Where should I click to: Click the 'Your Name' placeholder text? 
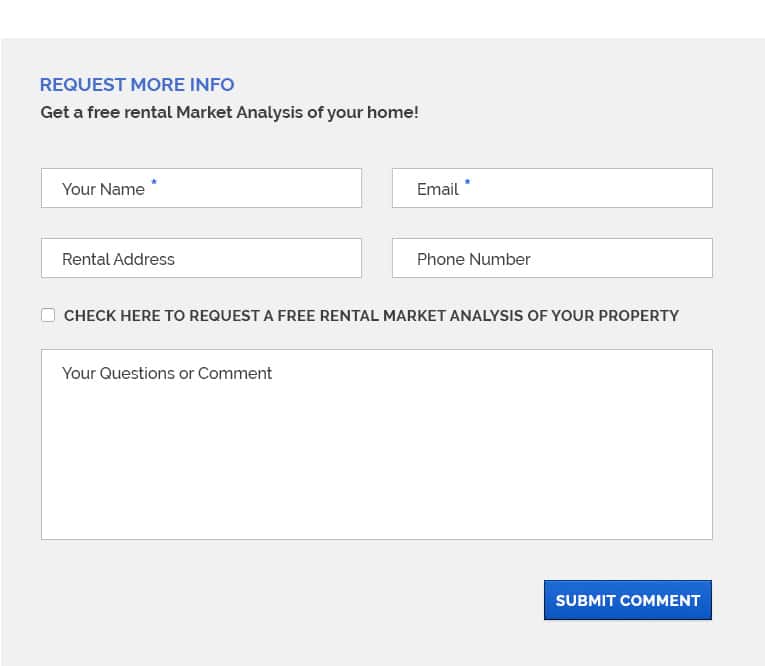click(x=103, y=189)
